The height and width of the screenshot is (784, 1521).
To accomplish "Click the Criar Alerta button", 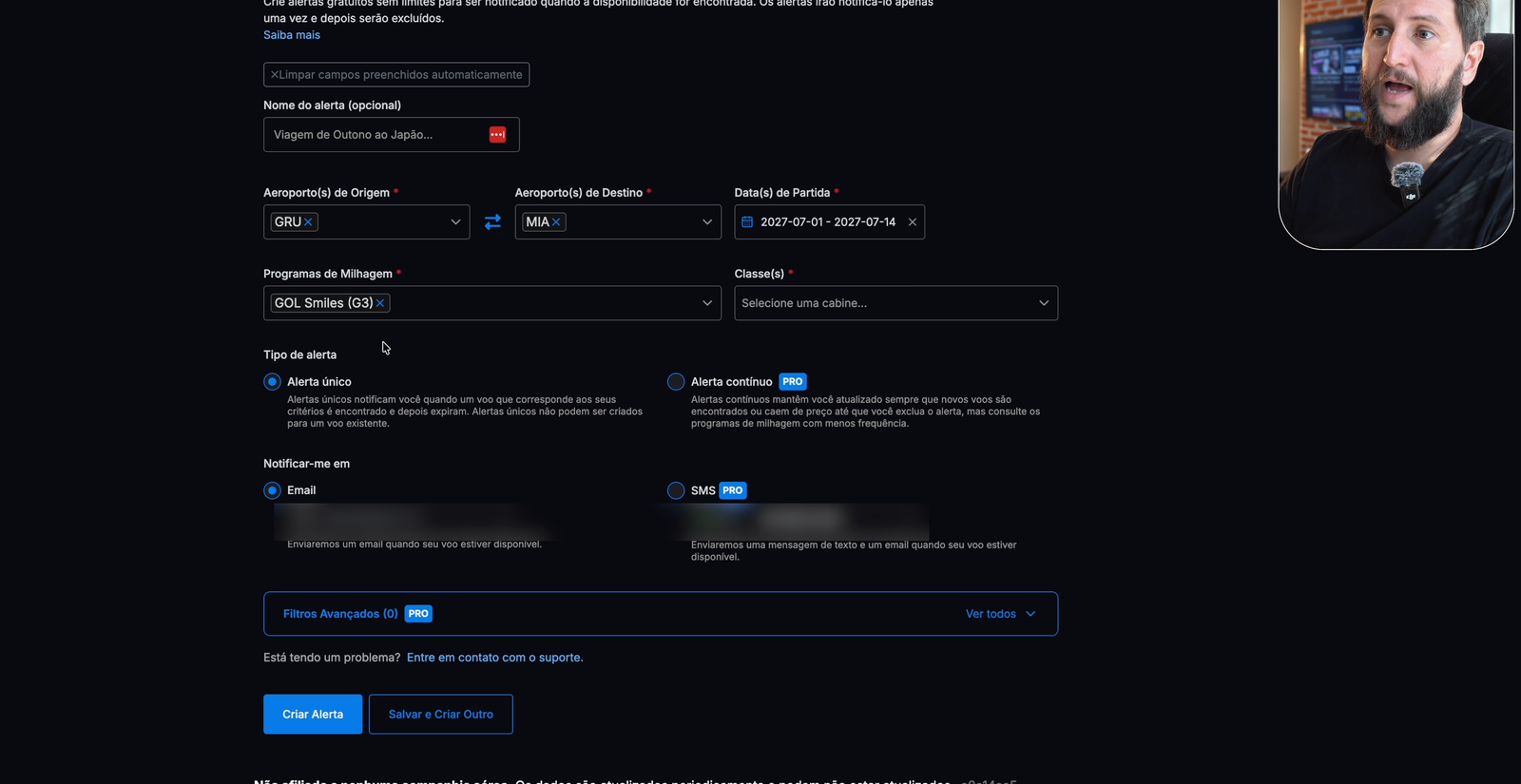I will click(x=313, y=715).
